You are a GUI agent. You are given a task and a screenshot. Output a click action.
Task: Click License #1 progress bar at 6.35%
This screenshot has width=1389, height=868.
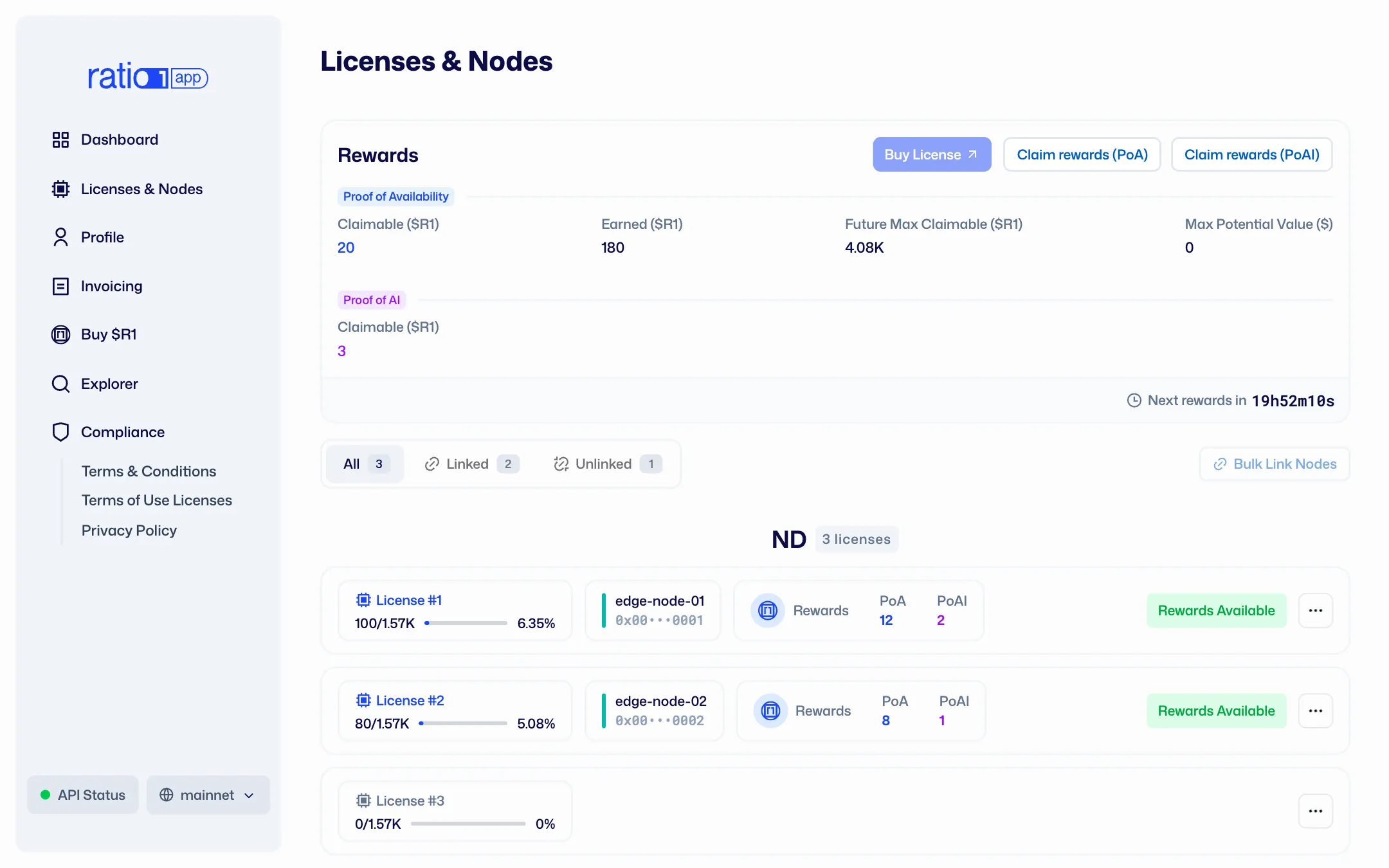(x=466, y=623)
